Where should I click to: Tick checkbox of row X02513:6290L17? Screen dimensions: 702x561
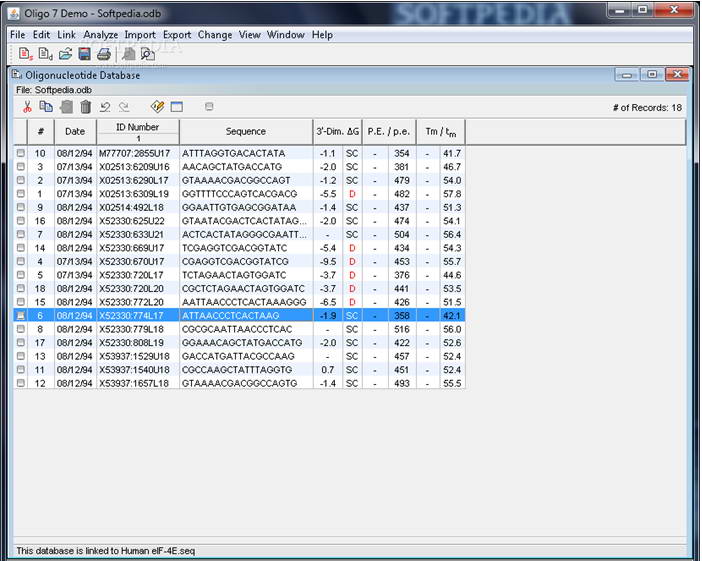(21, 180)
